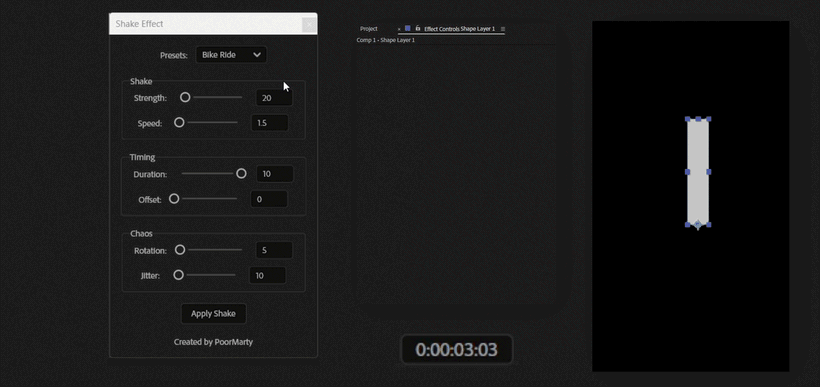Close the Shake Effect window
This screenshot has width=820, height=387.
[x=309, y=25]
